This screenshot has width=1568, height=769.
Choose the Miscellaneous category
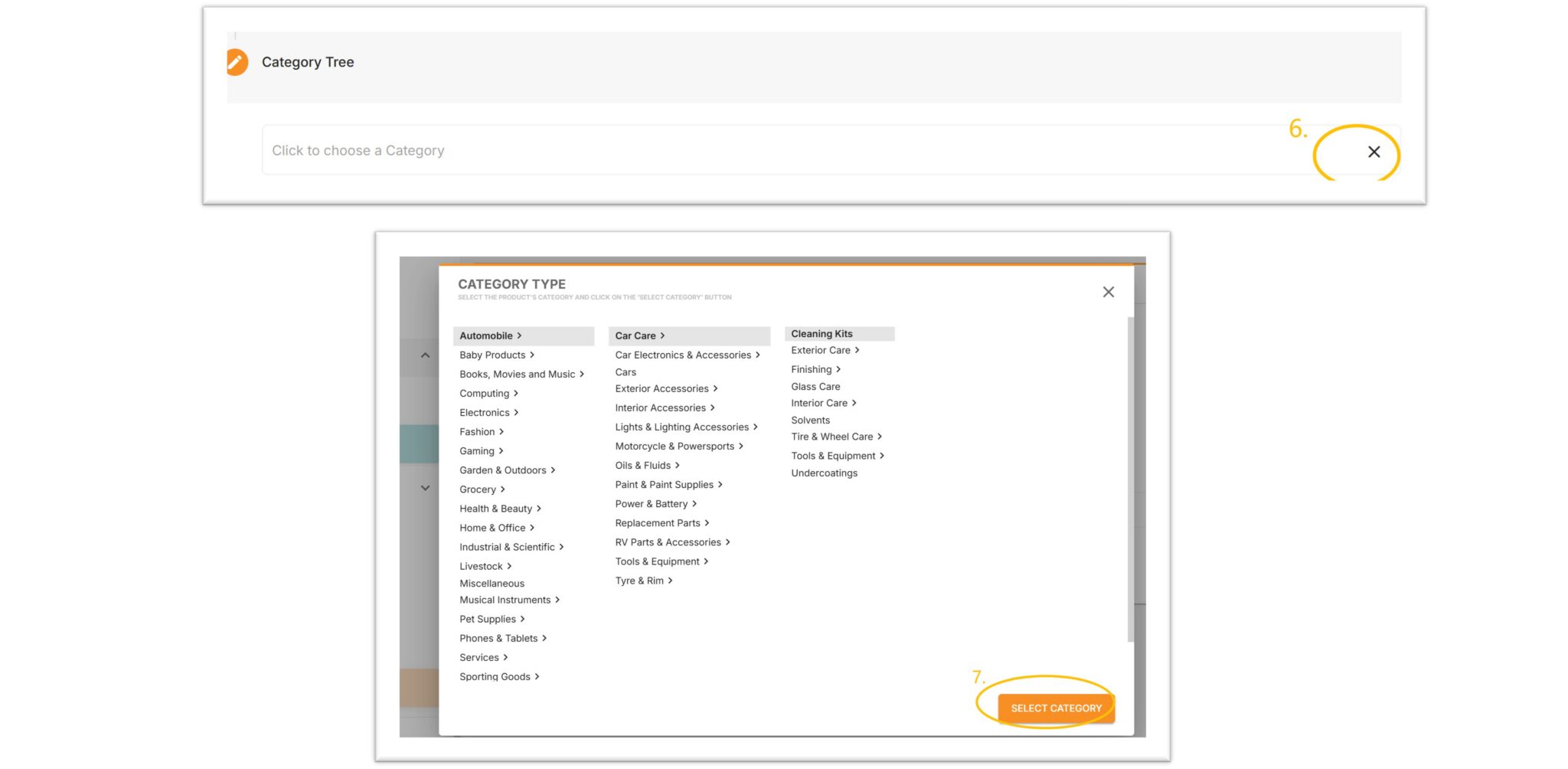point(492,584)
